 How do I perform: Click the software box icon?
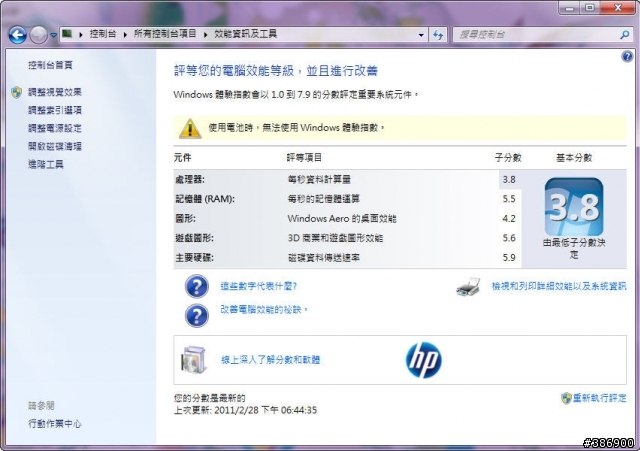[x=193, y=360]
